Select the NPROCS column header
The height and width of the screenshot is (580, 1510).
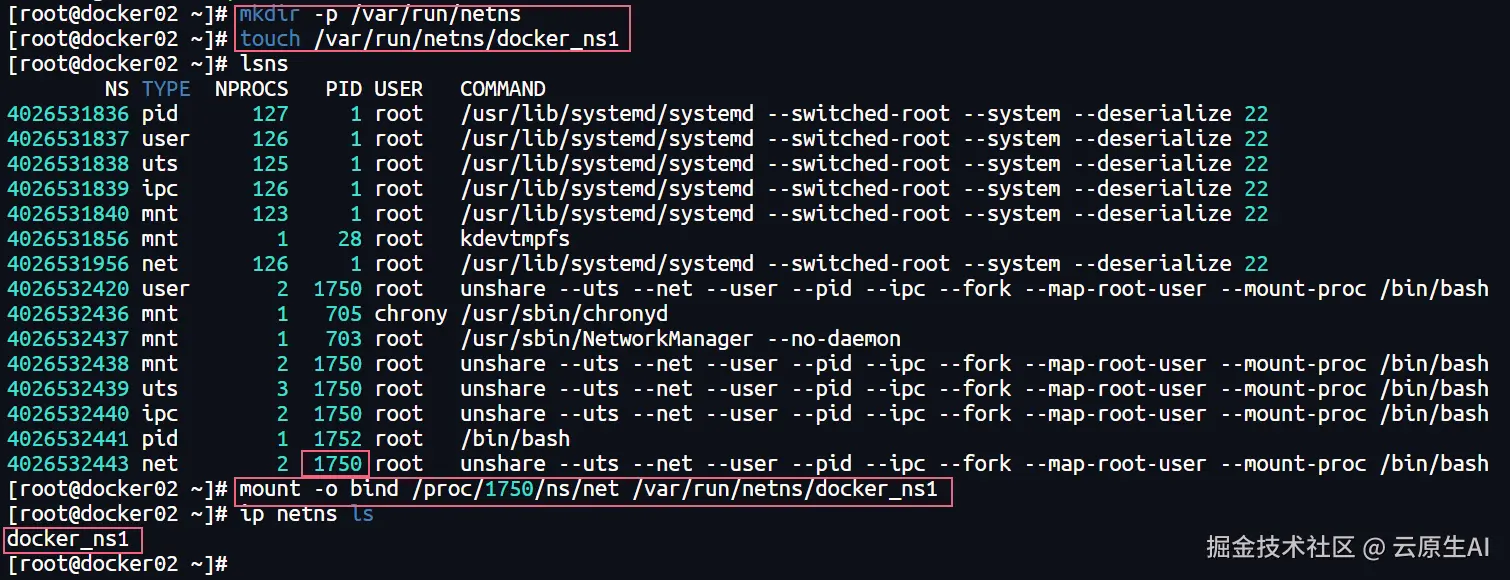(x=251, y=89)
